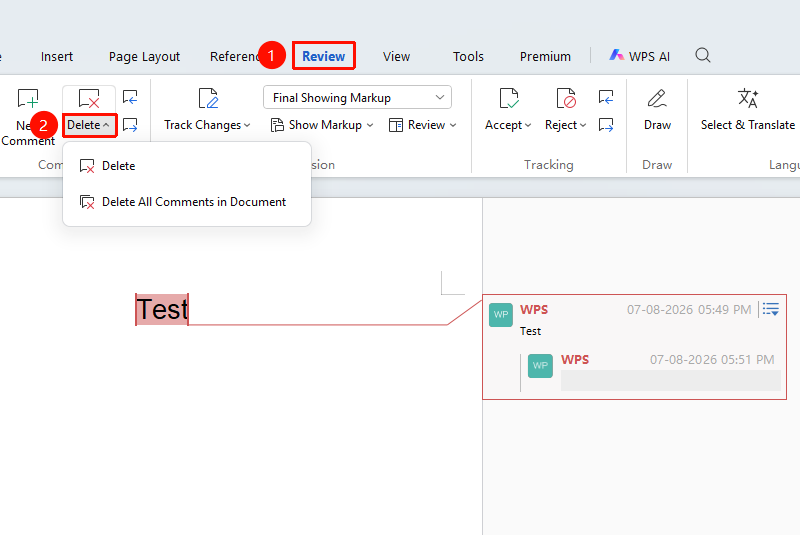The height and width of the screenshot is (535, 800).
Task: Open comment options menu icon in comment box
Action: click(771, 309)
